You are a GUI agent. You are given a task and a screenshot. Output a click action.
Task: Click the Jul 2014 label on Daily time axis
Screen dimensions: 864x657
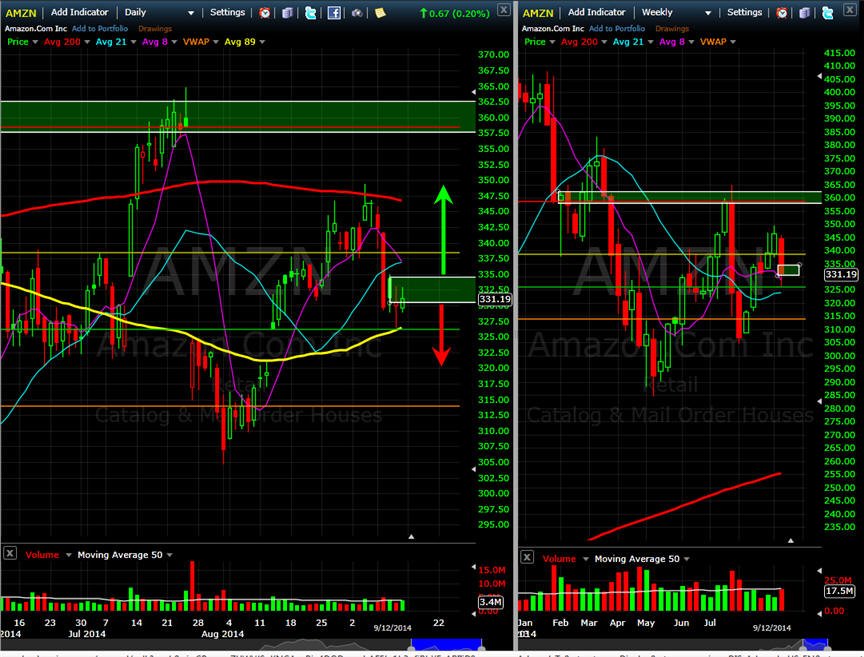click(87, 634)
